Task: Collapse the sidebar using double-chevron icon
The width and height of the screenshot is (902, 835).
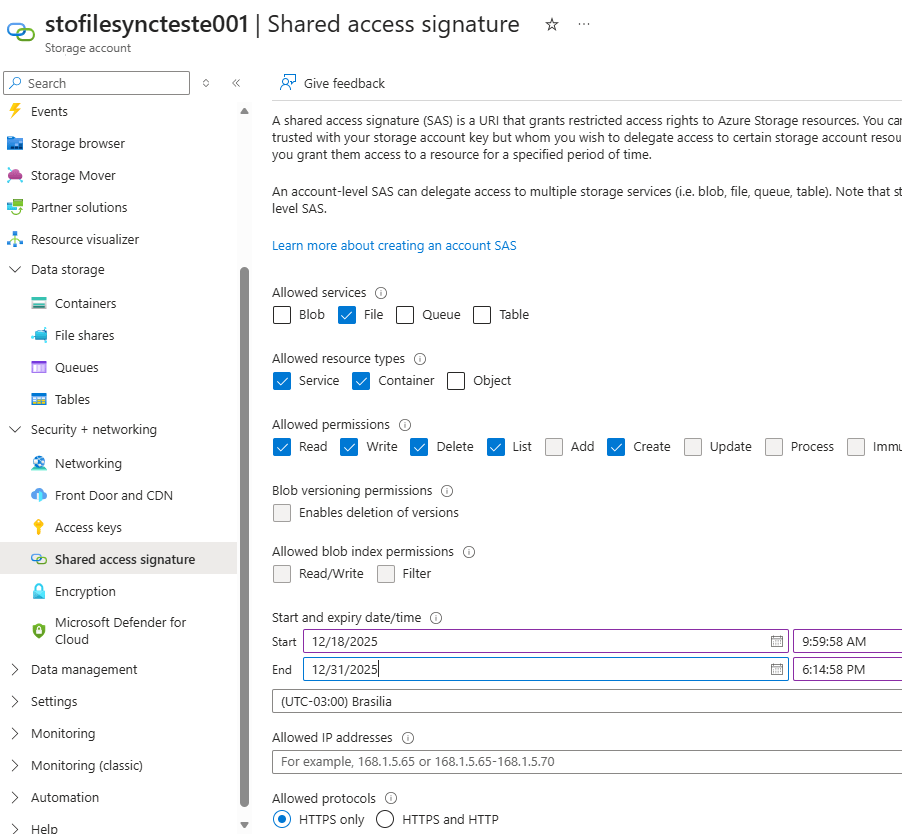Action: 236,83
